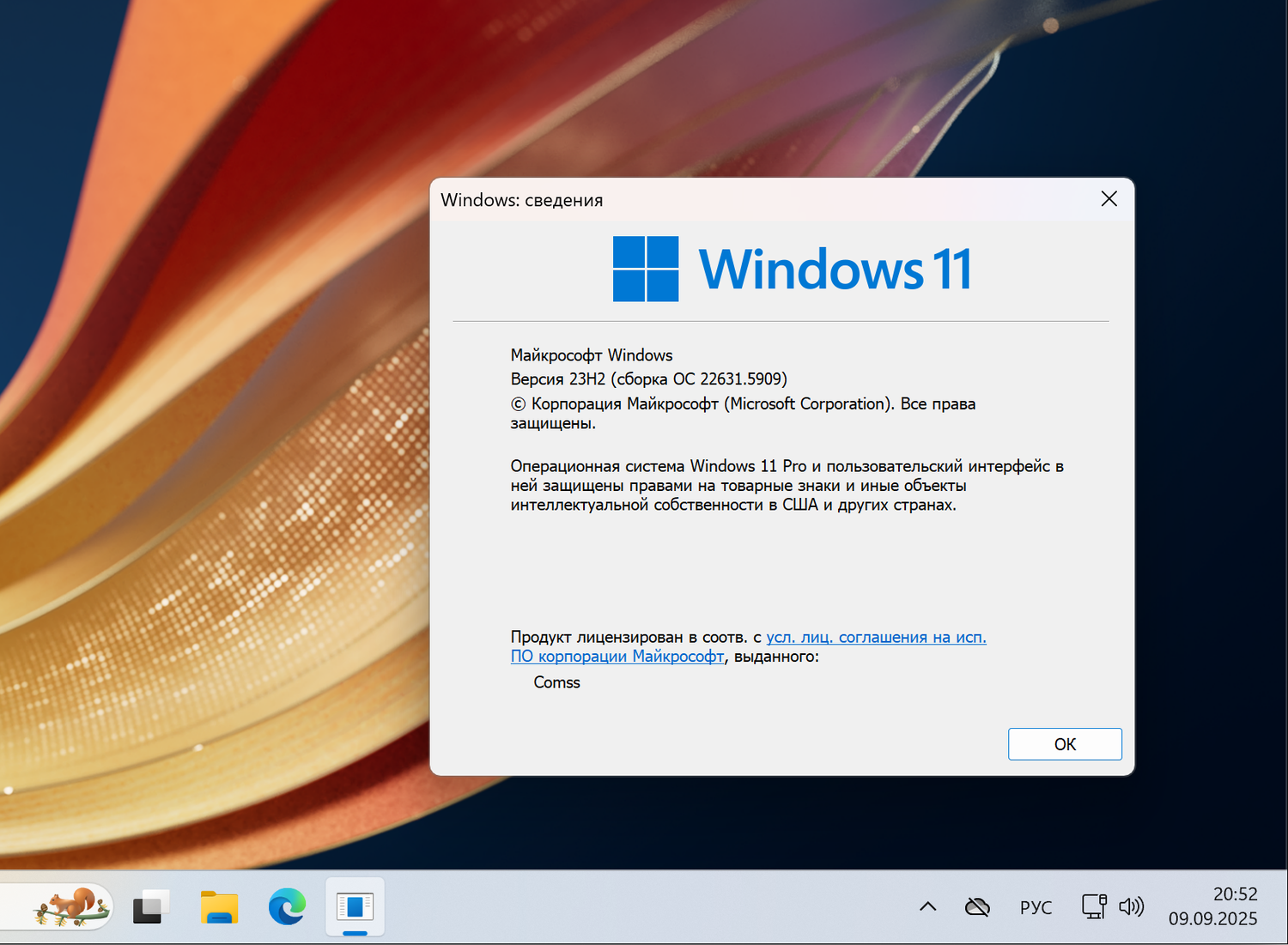
Task: Open the volume speaker icon in the tray
Action: pos(1133,906)
